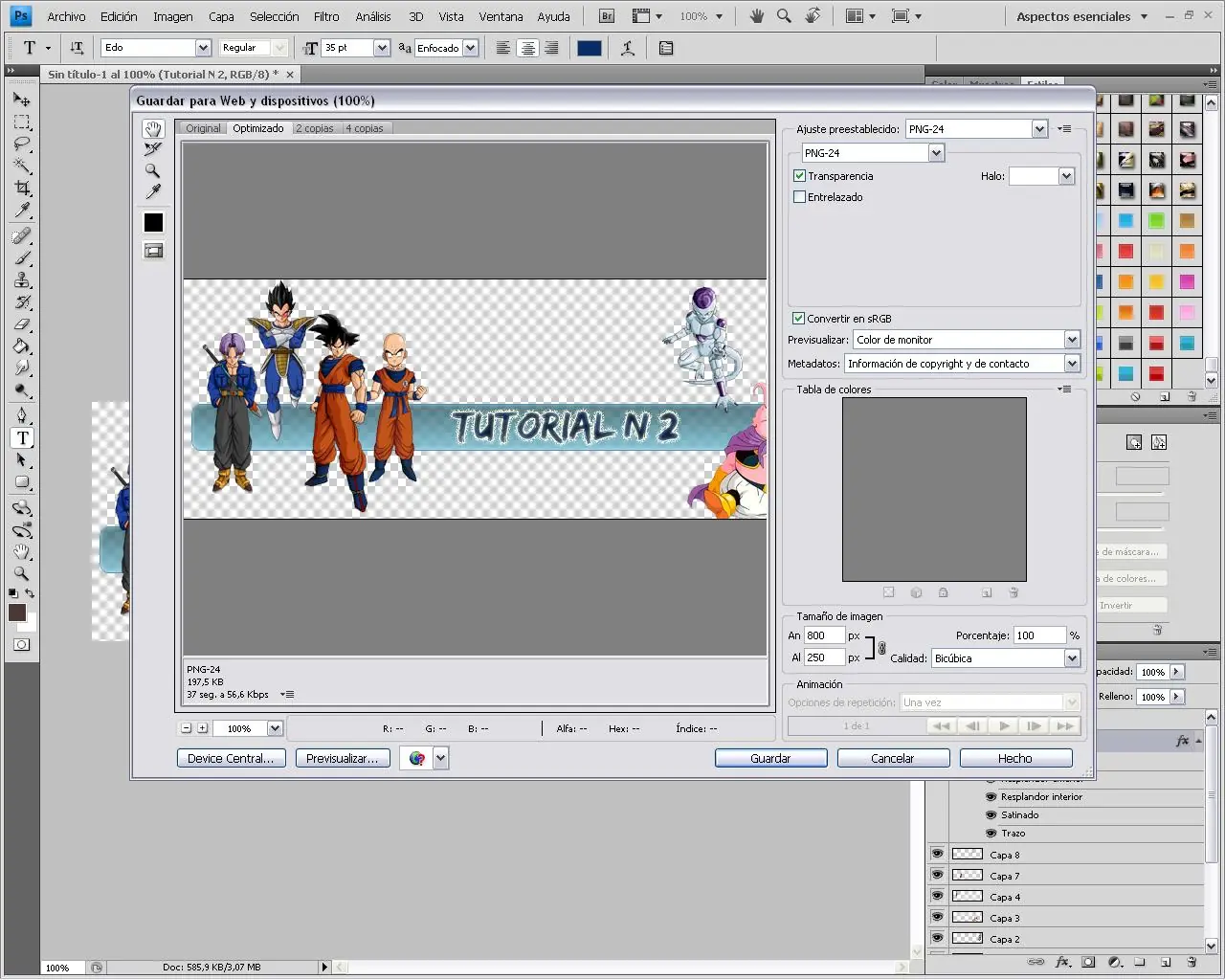
Task: Choose the Zoom tool in the Save for Web dialog
Action: click(x=153, y=170)
